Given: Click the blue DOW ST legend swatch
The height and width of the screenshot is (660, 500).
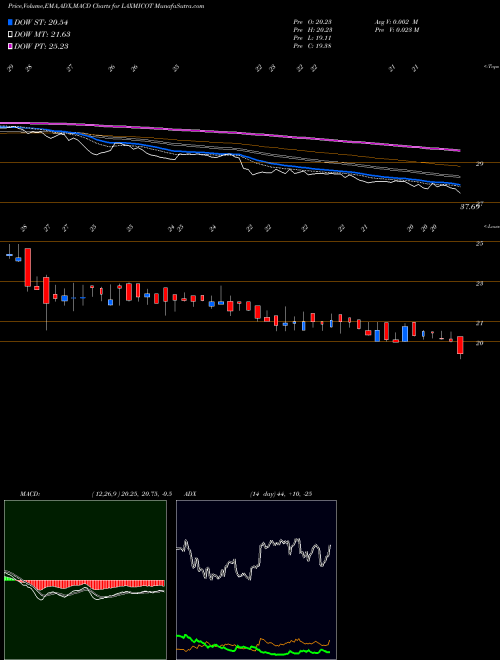Looking at the screenshot, I should pyautogui.click(x=10, y=22).
